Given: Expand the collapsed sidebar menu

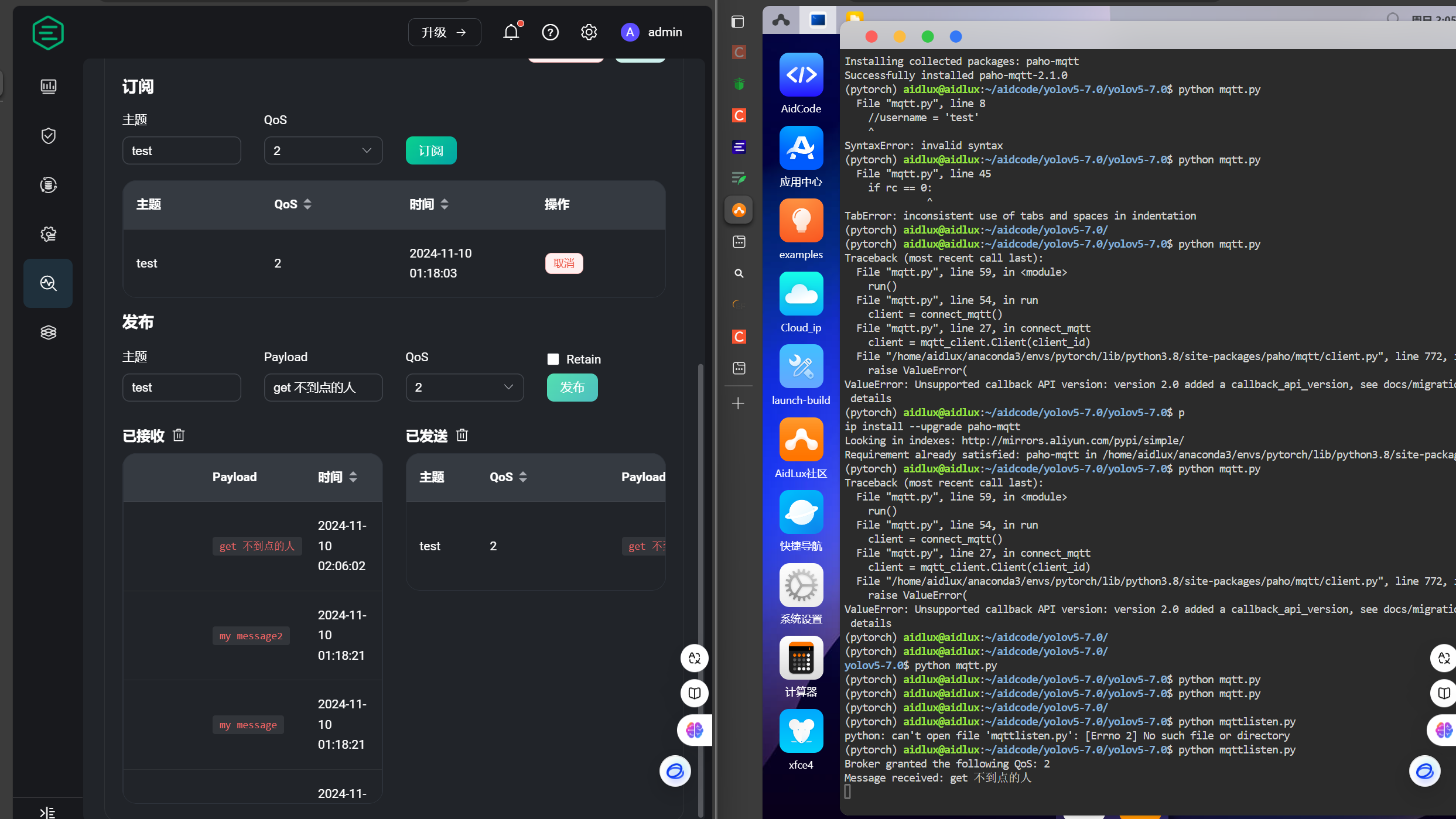Looking at the screenshot, I should click(x=47, y=812).
